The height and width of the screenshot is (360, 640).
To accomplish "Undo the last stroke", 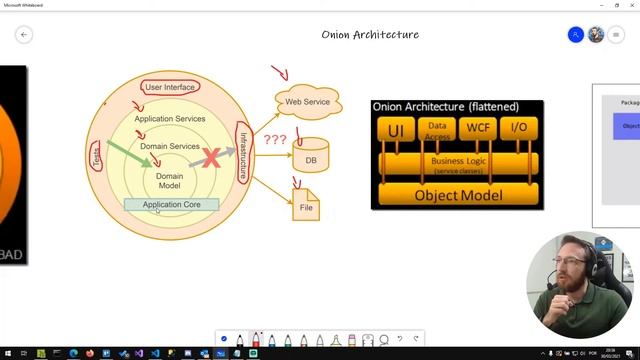I will click(400, 339).
